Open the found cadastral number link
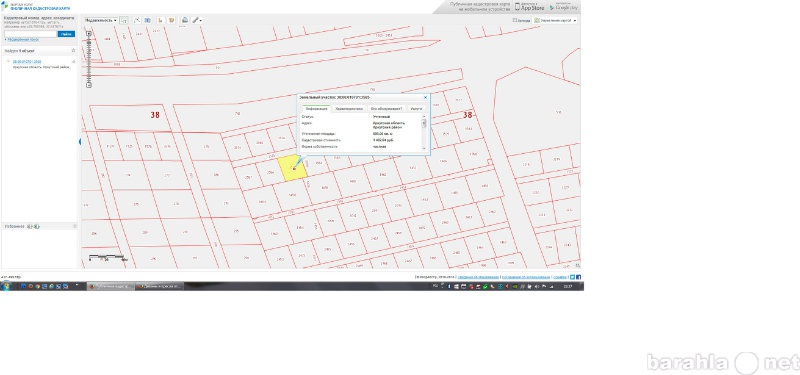The height and width of the screenshot is (375, 800). (x=27, y=62)
